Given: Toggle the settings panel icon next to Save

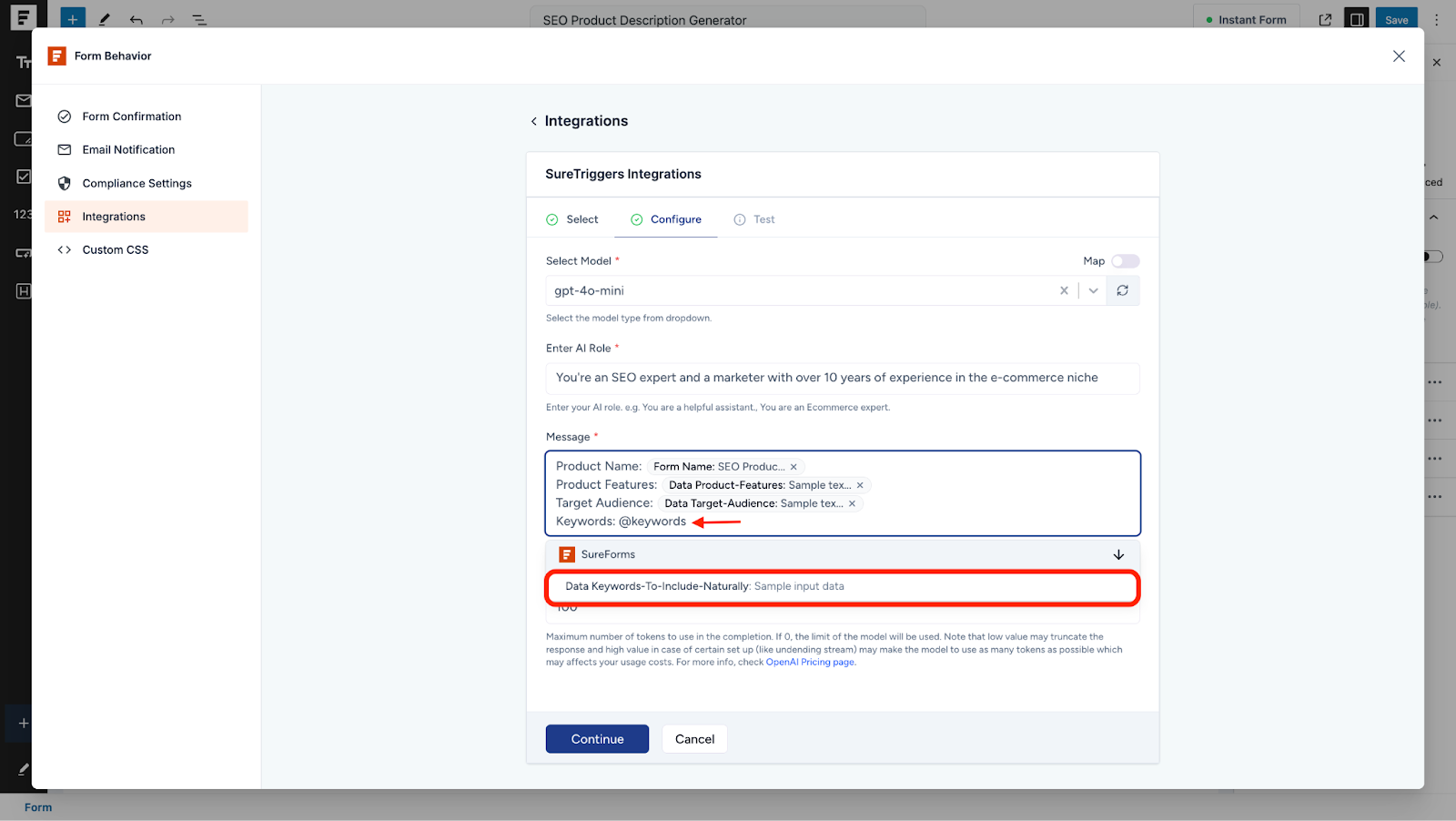Looking at the screenshot, I should (x=1355, y=18).
